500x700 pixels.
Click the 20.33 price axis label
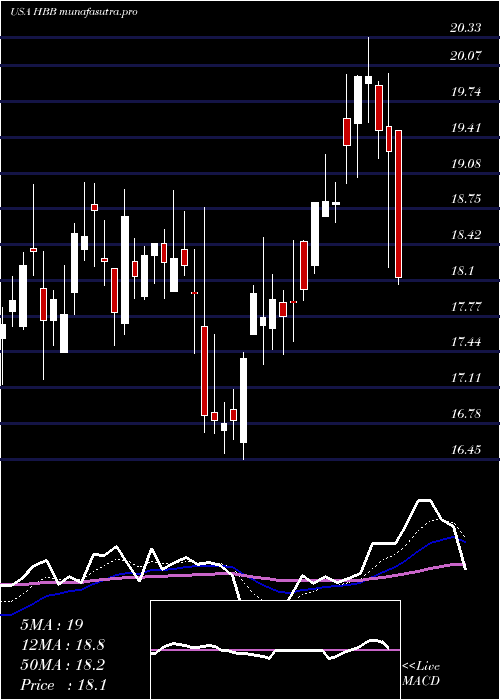tap(466, 28)
